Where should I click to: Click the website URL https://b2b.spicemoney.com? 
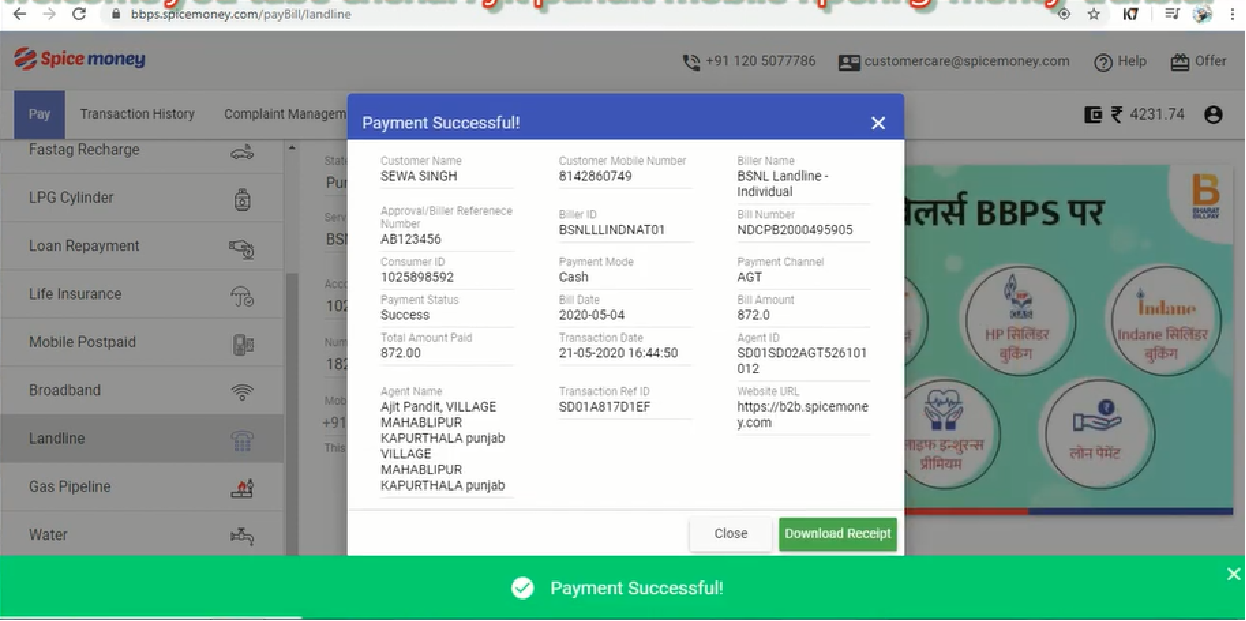click(x=803, y=415)
